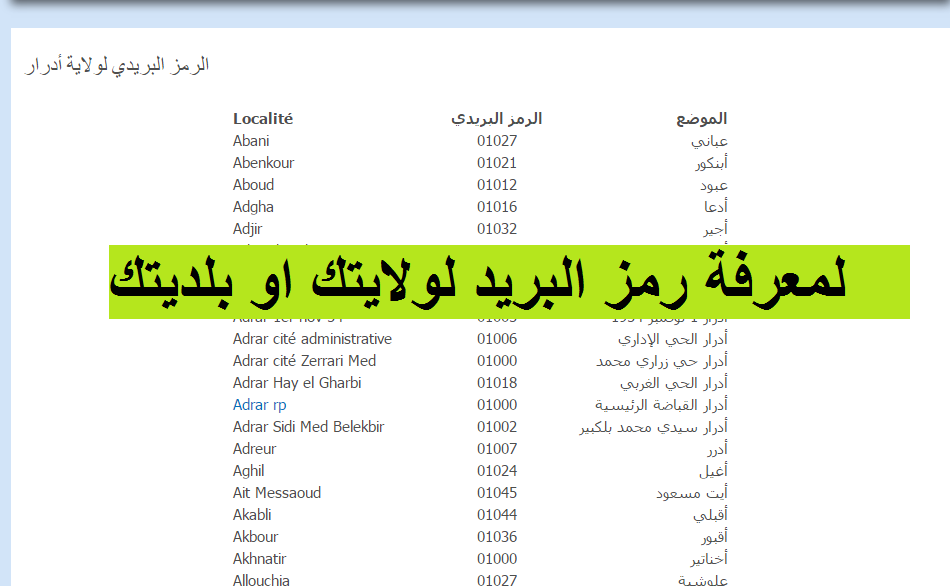The image size is (950, 586).
Task: Click the Arabic name أدرار الحي الغربي
Action: coord(674,384)
